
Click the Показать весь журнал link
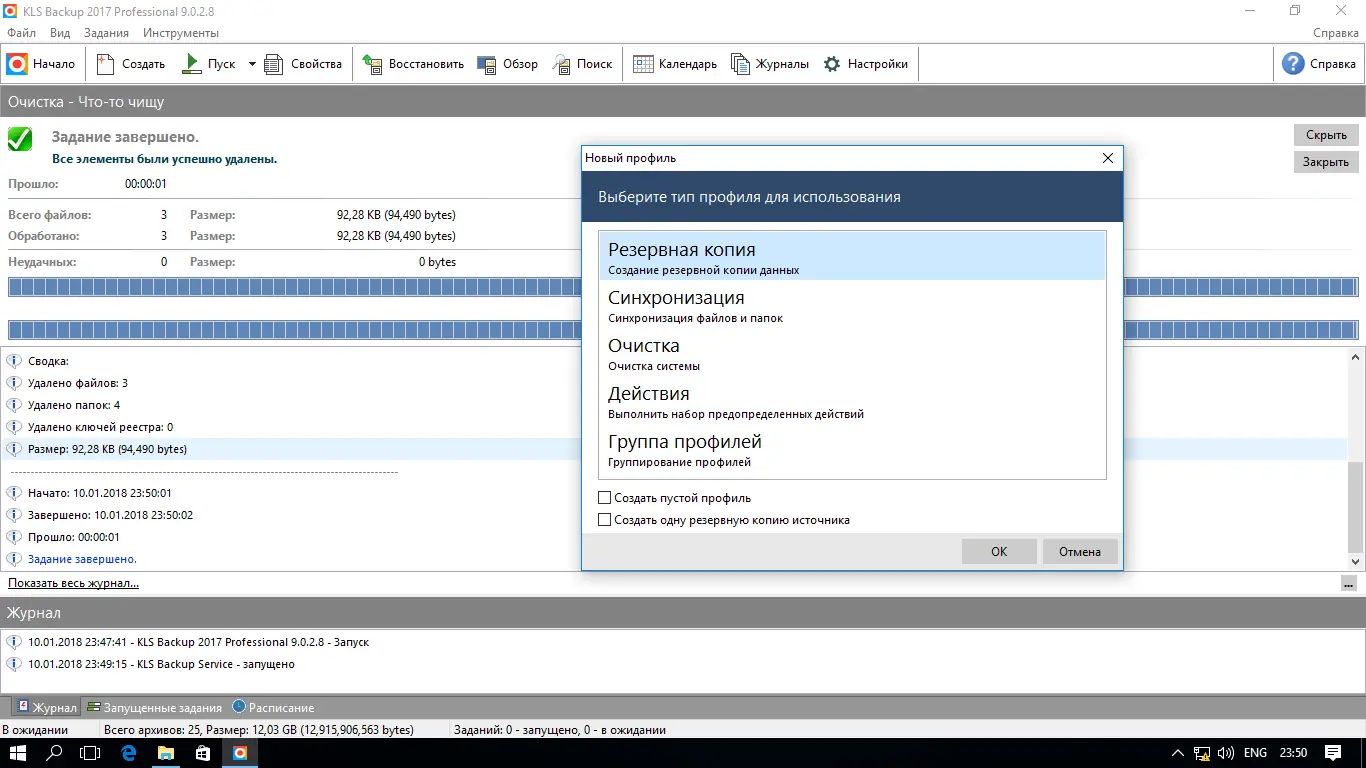[x=72, y=582]
